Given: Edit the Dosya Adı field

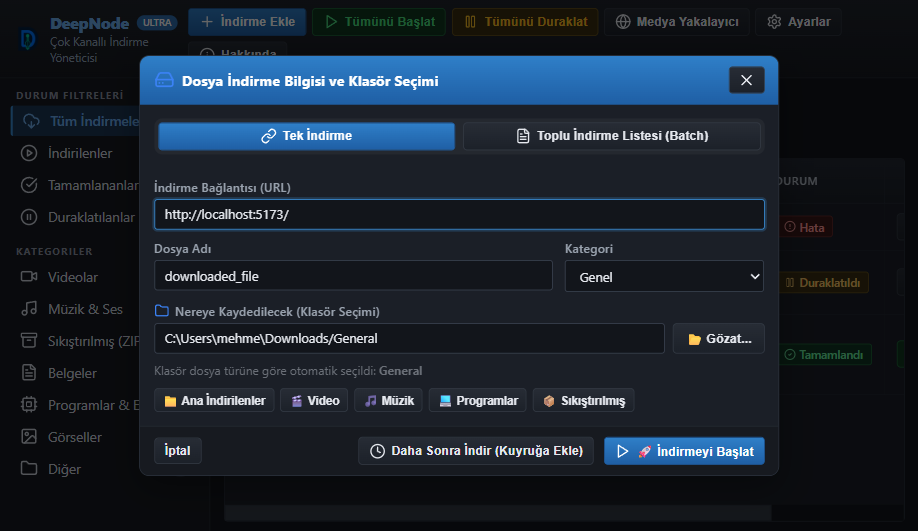Looking at the screenshot, I should coord(353,276).
